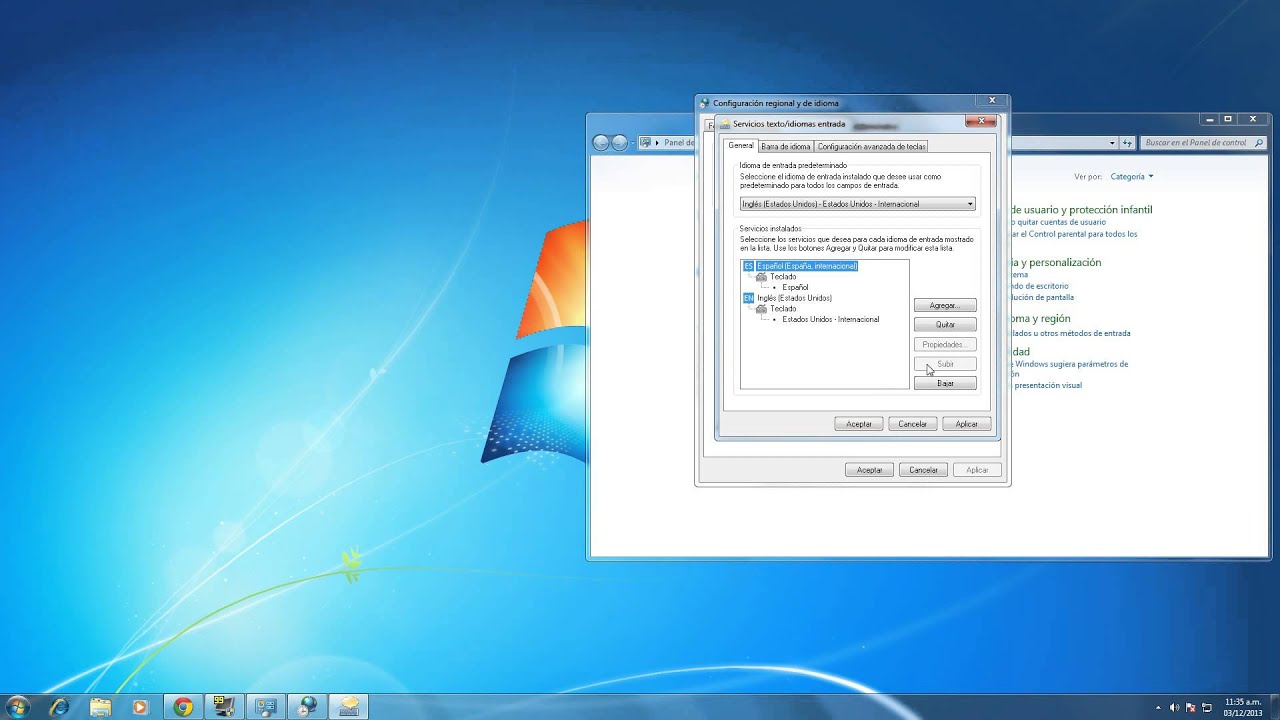1280x720 pixels.
Task: Click Aplicar in text services dialog
Action: (966, 424)
